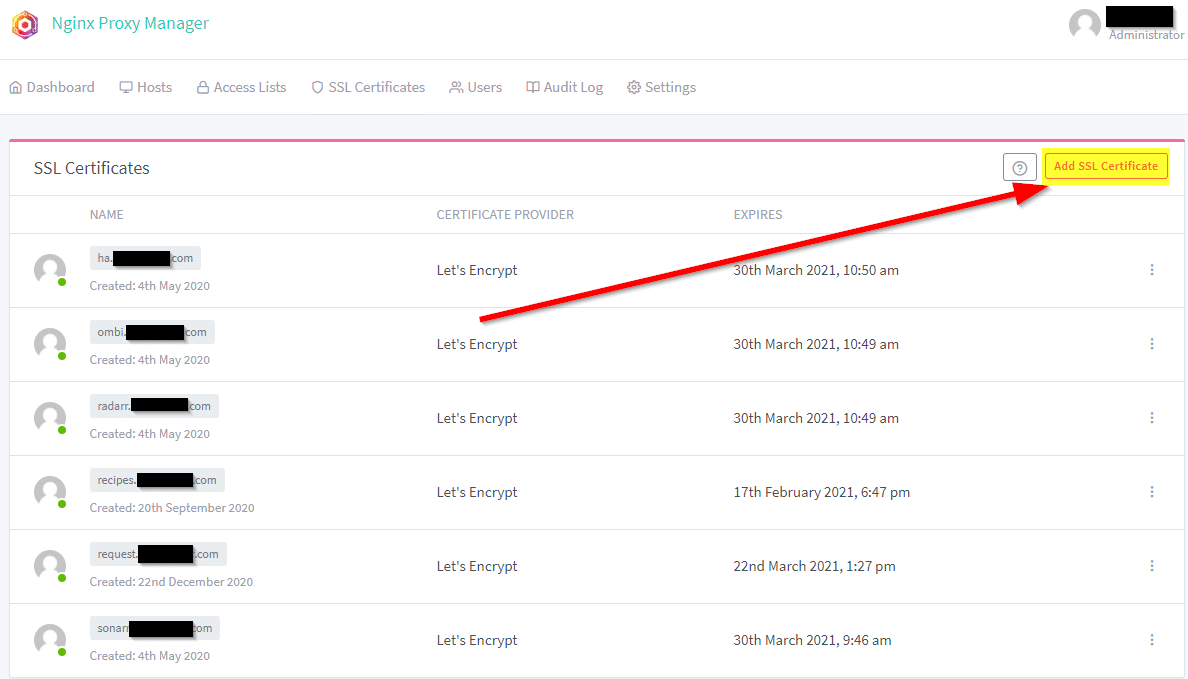Click the avatar in the recipes certificate row
The width and height of the screenshot is (1188, 679).
click(x=50, y=492)
